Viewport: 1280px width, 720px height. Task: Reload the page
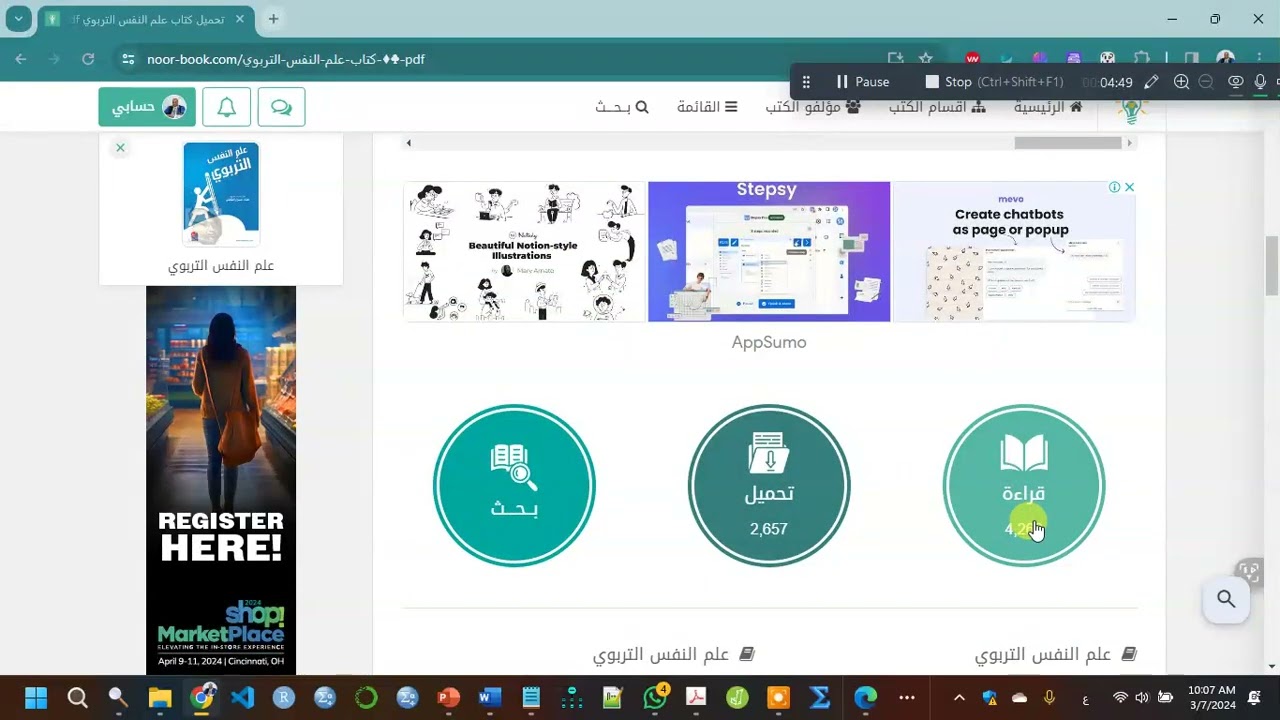(88, 59)
